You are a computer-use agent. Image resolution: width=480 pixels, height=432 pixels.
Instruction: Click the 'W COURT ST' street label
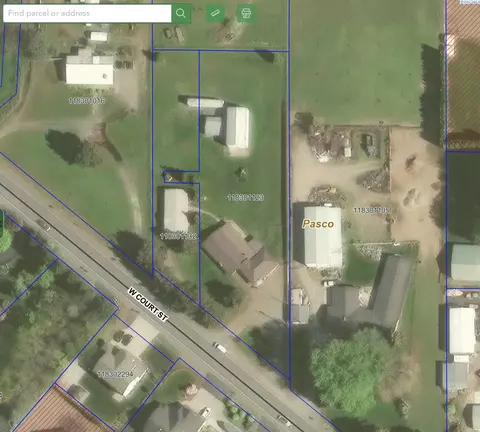148,305
